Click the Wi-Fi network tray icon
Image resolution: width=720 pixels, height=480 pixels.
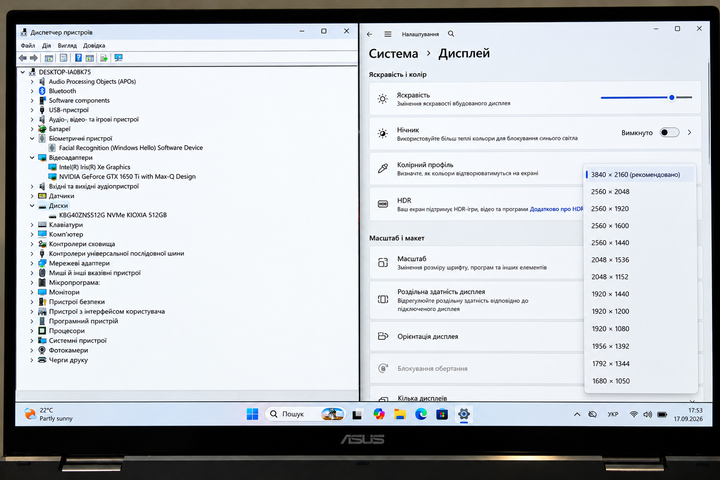pyautogui.click(x=634, y=414)
